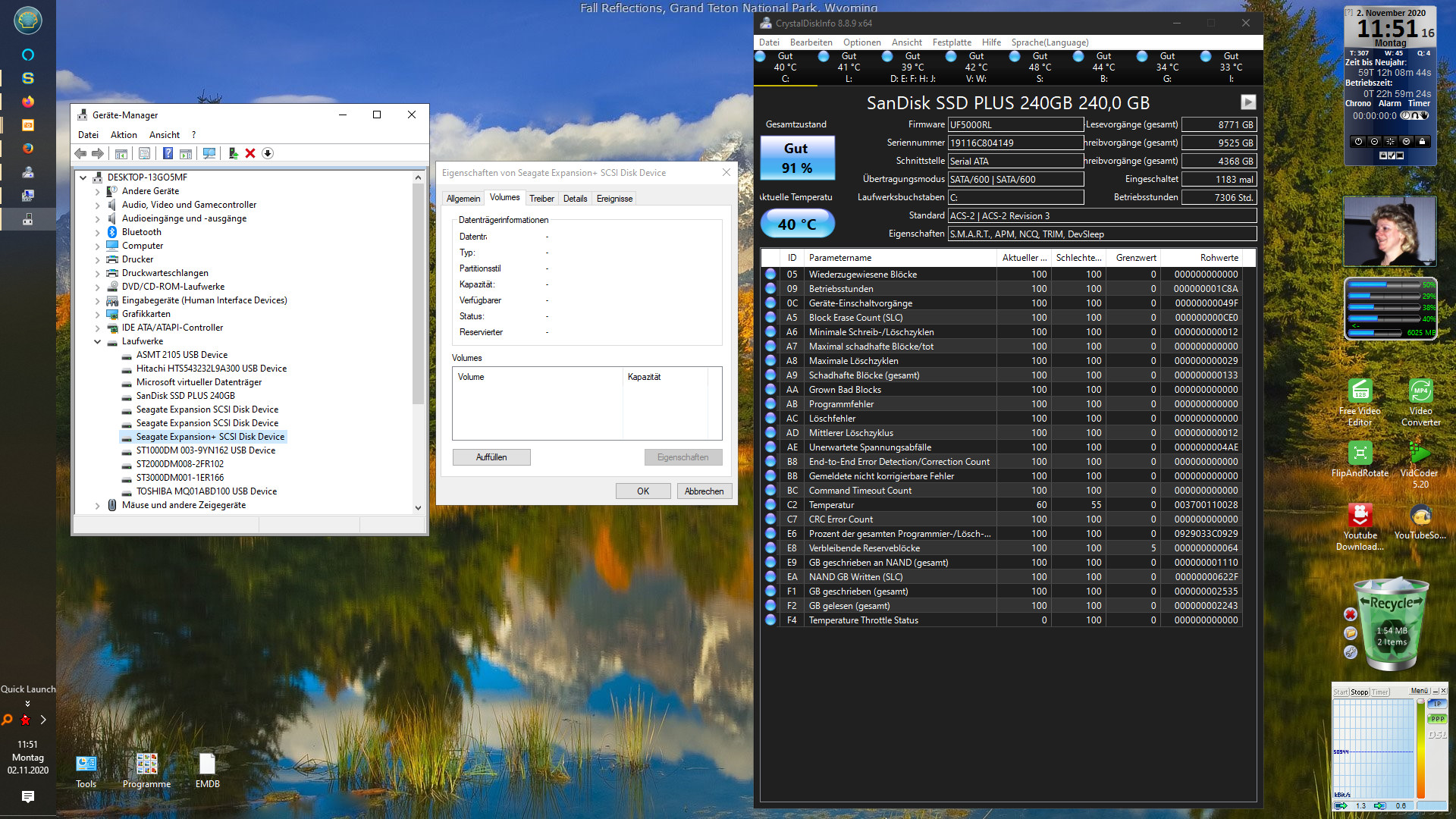Click the scan for hardware changes icon

point(209,154)
